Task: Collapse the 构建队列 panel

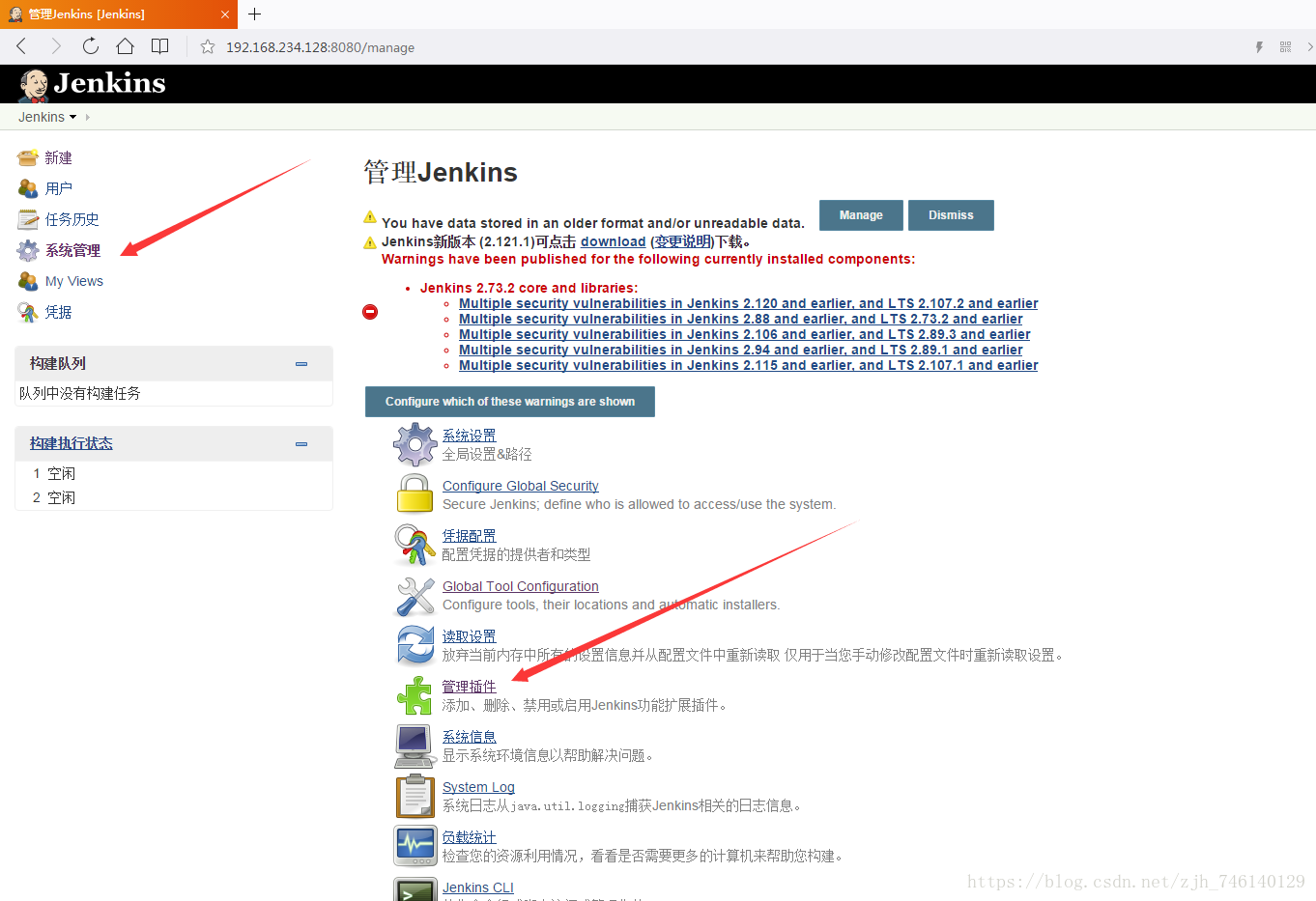Action: click(301, 364)
